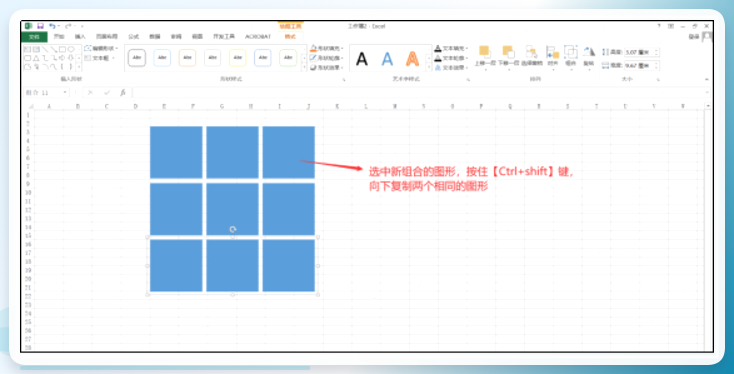
Task: Expand the formula bar with right-edge chevron
Action: (x=707, y=92)
